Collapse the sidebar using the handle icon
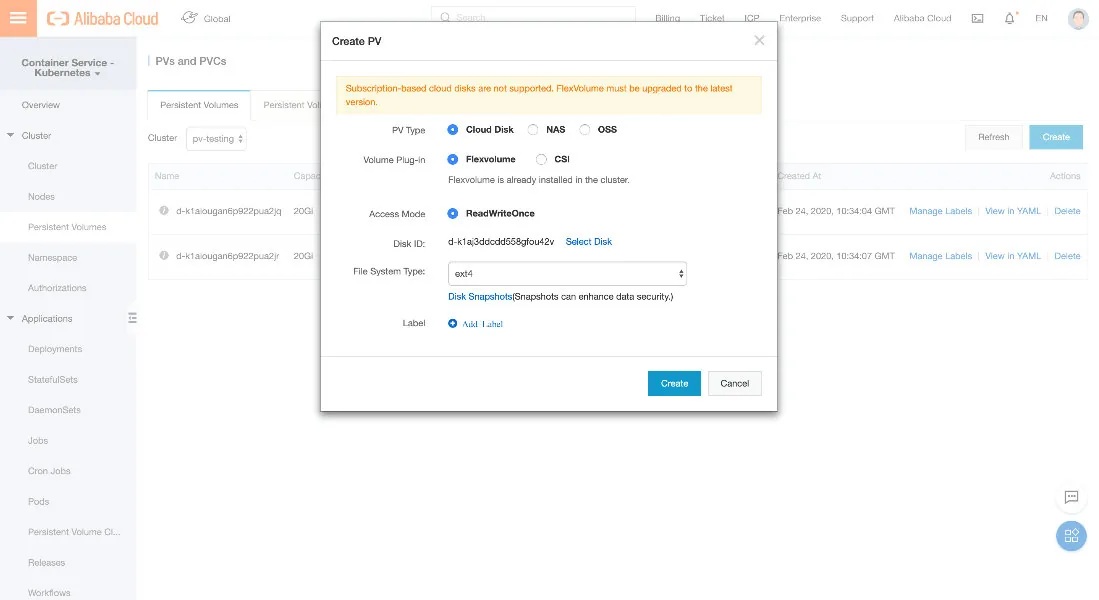The height and width of the screenshot is (600, 1099). (x=132, y=318)
